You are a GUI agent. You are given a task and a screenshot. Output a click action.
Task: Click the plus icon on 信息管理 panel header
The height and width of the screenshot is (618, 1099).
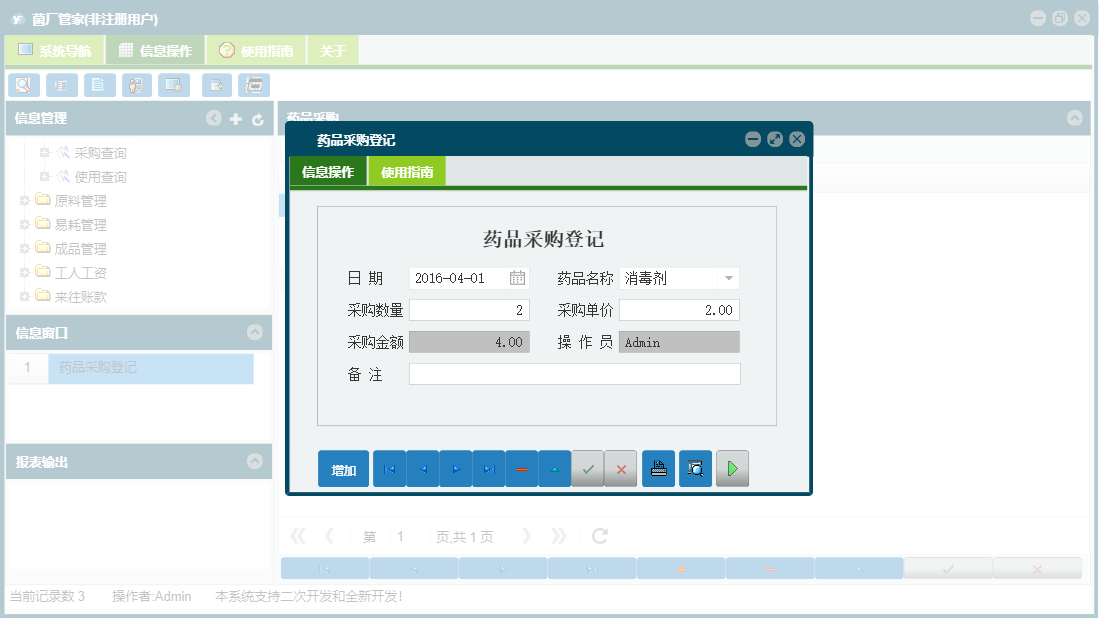tap(236, 118)
